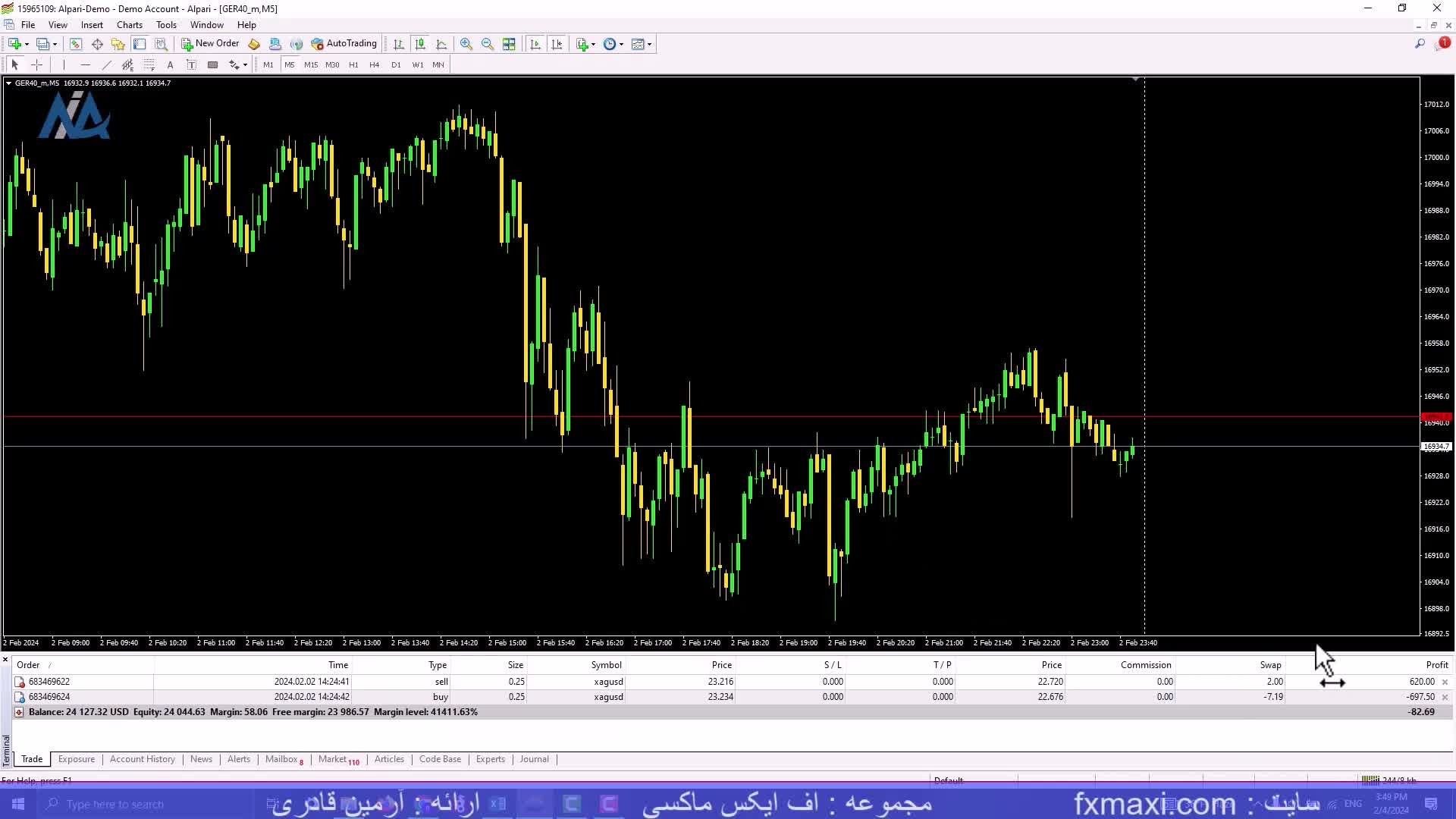Select the Draw Trendline tool
The height and width of the screenshot is (819, 1456).
click(x=106, y=65)
